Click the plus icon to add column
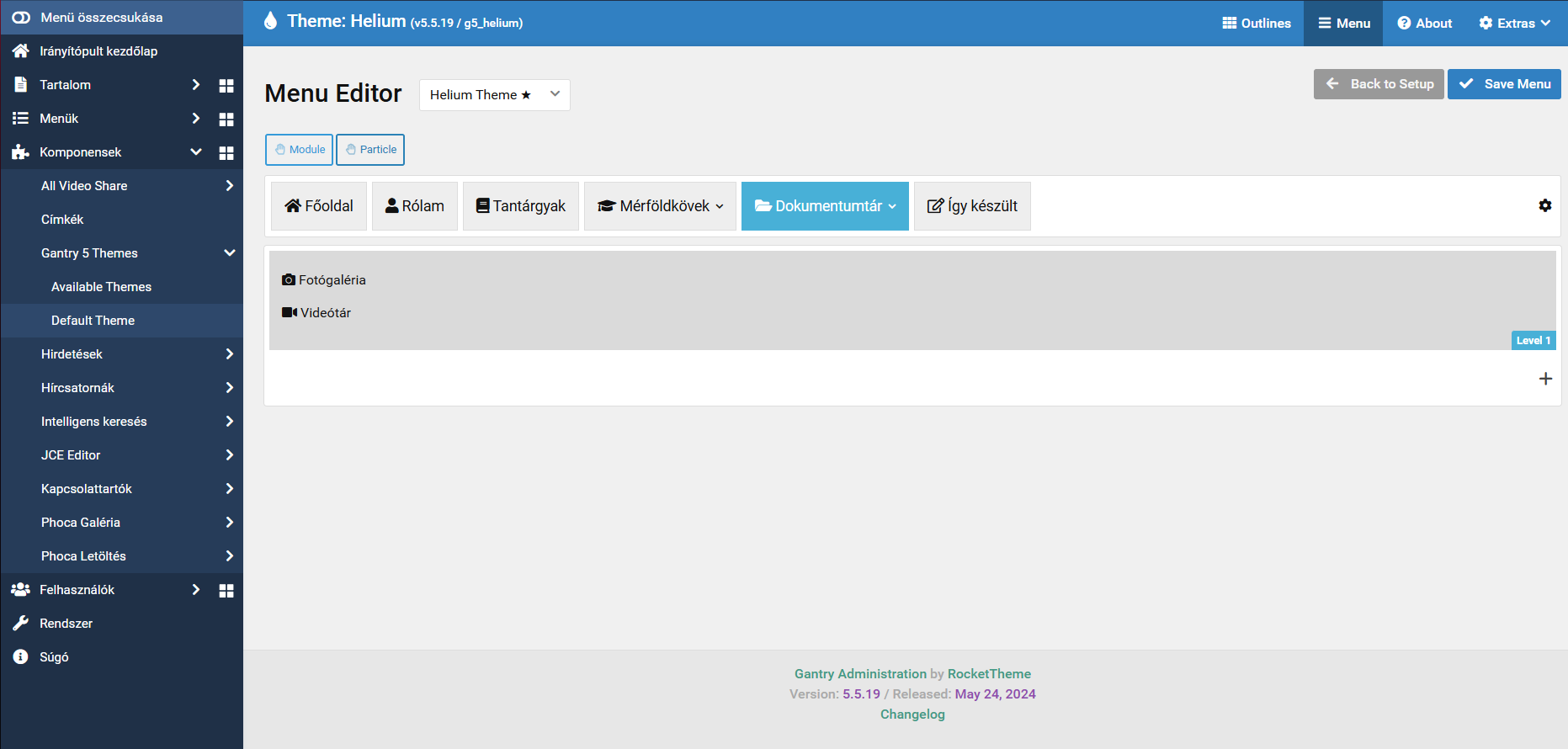 click(x=1545, y=379)
